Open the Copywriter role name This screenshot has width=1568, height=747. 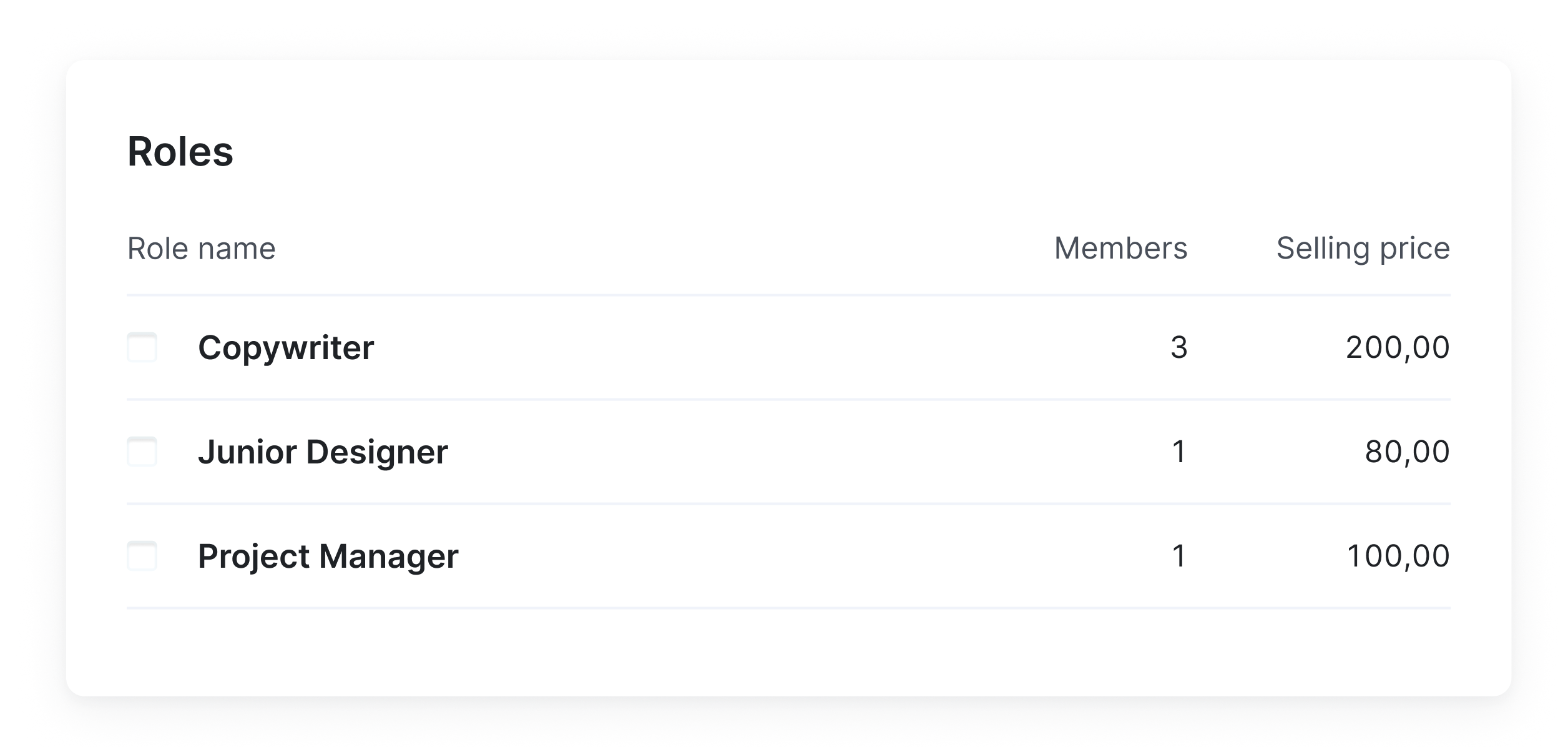coord(286,347)
